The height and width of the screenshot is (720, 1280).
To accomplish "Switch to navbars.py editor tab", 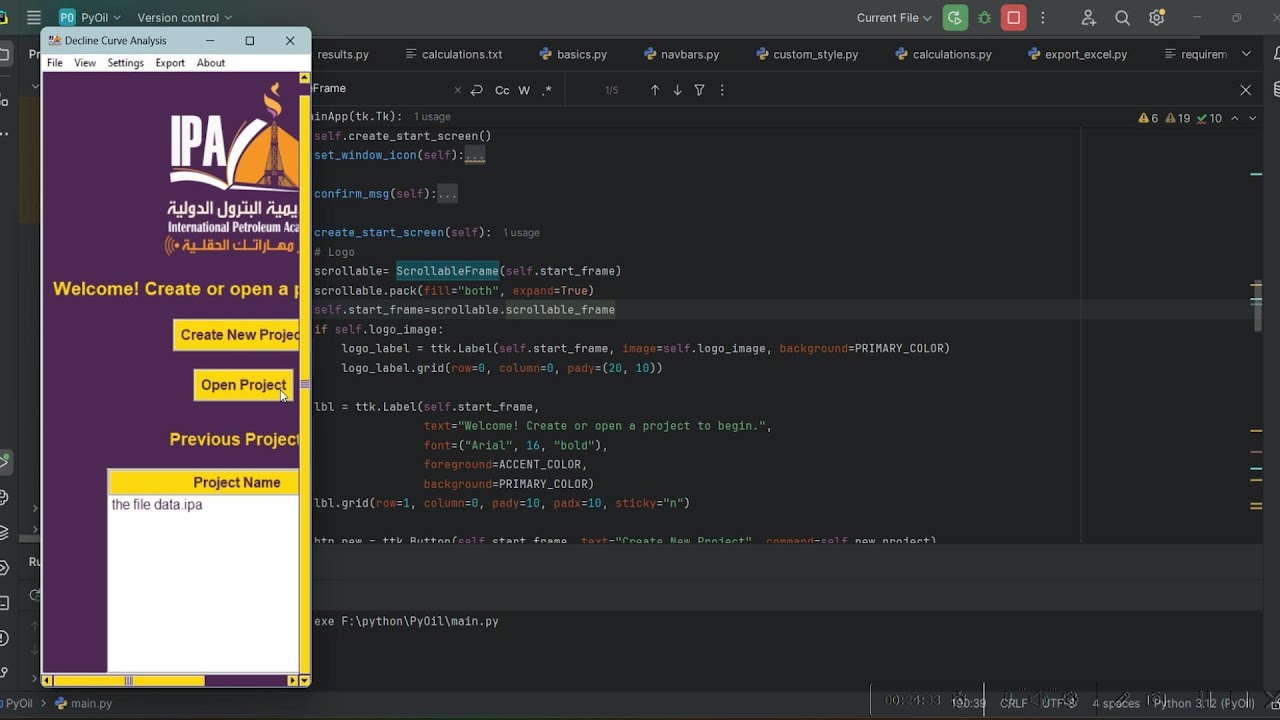I will [681, 54].
